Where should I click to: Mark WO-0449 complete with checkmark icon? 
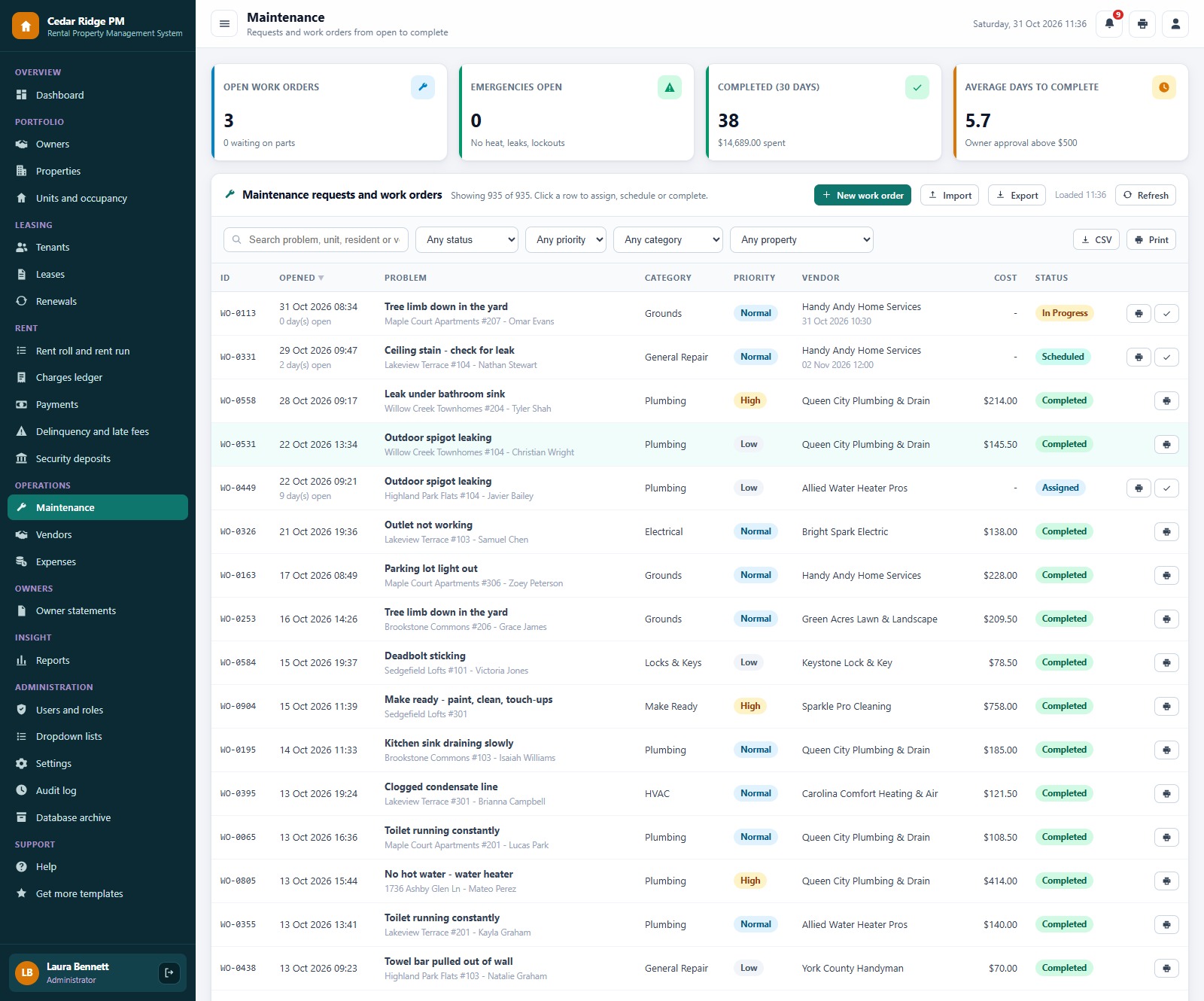1166,488
